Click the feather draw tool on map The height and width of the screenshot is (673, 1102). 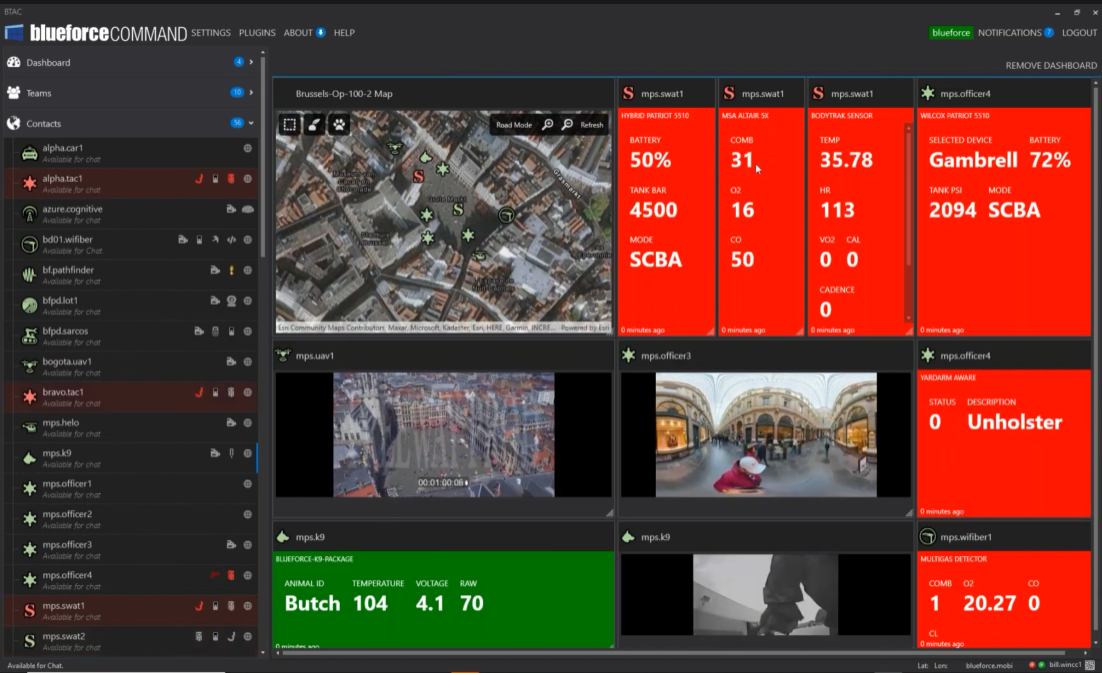[314, 125]
